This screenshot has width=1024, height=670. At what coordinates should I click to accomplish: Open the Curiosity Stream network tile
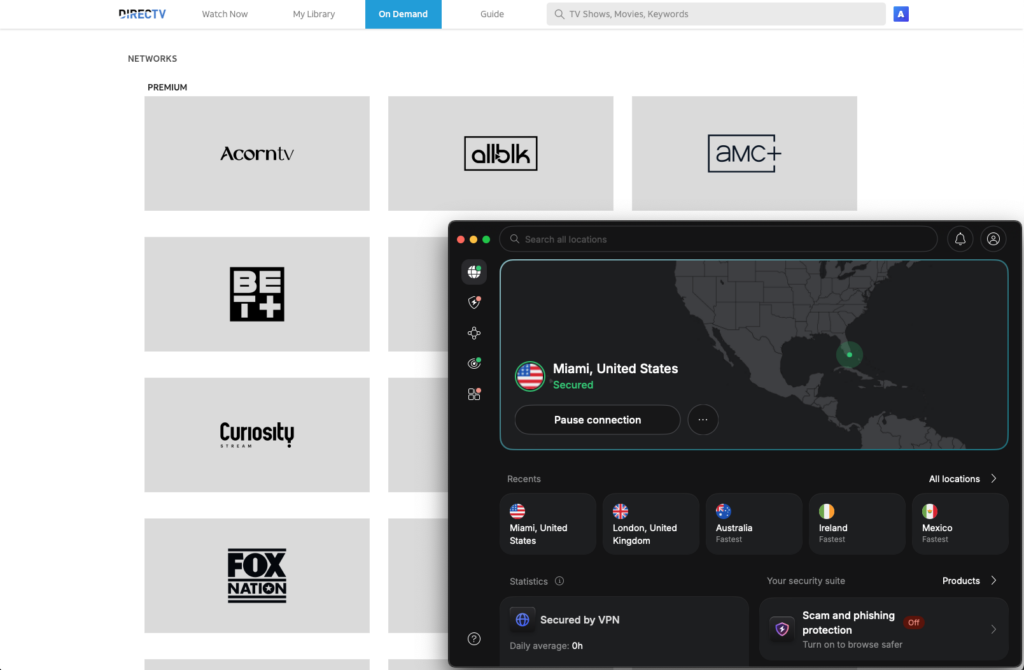[257, 435]
